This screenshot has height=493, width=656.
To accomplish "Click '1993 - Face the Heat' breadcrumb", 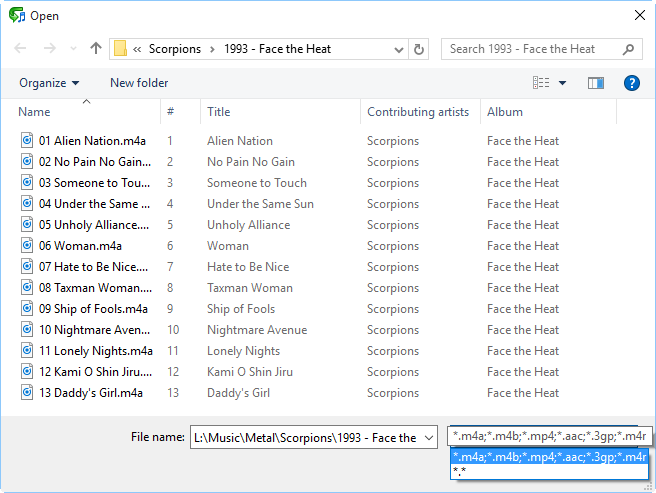I will pos(277,49).
